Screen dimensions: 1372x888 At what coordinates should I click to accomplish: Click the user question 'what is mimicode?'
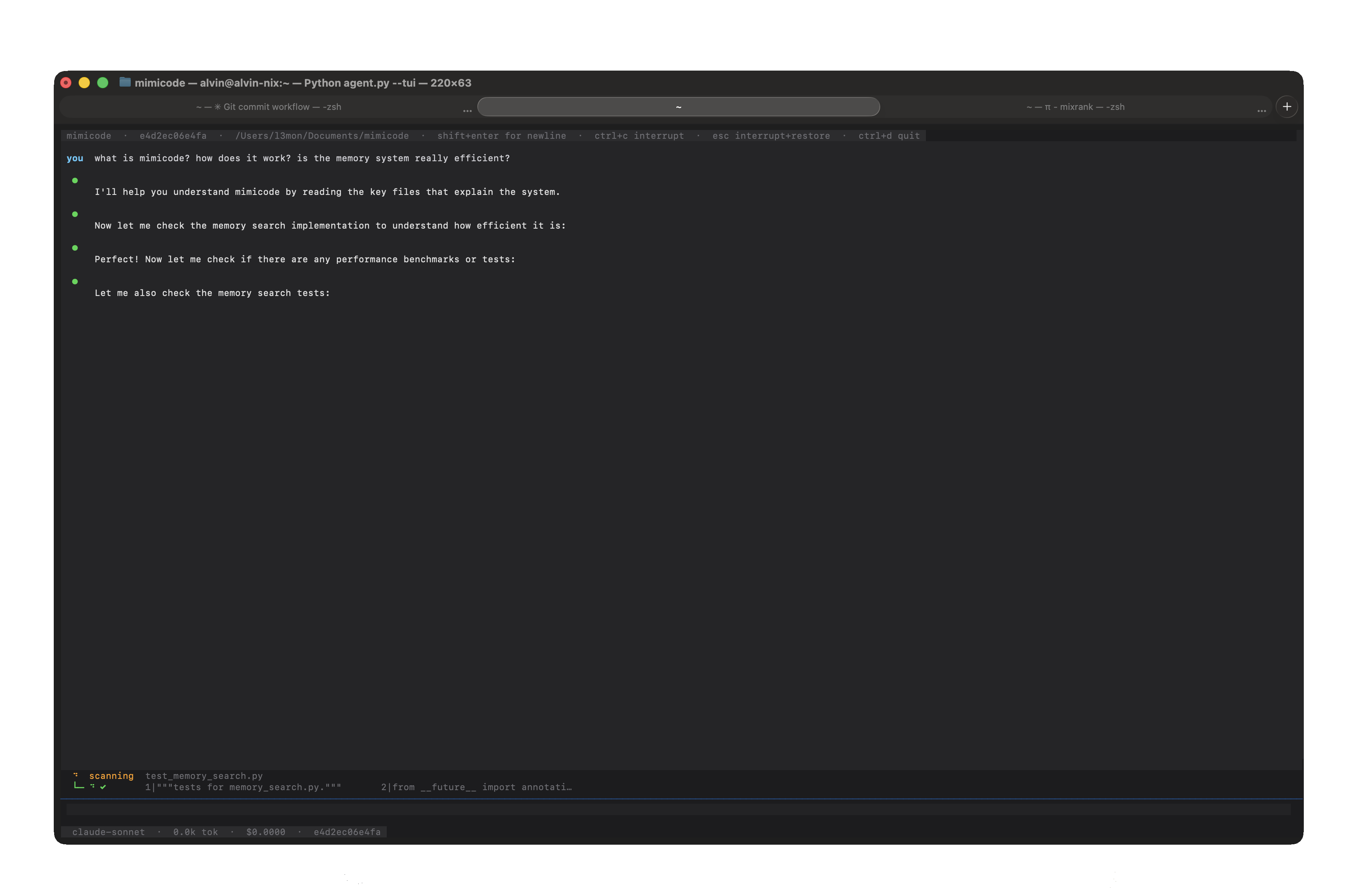142,158
